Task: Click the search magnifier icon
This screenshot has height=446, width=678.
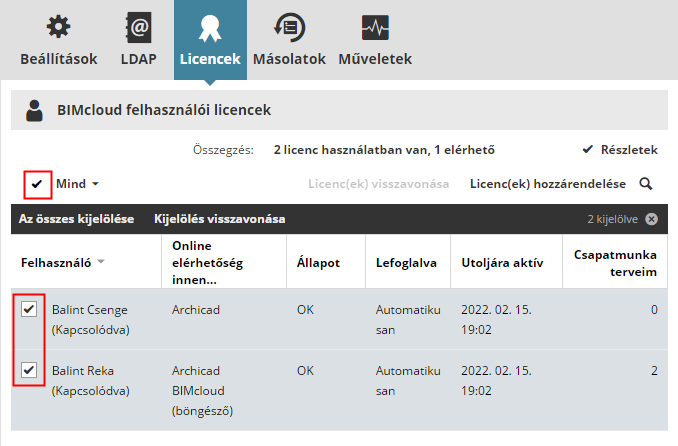Action: (646, 184)
